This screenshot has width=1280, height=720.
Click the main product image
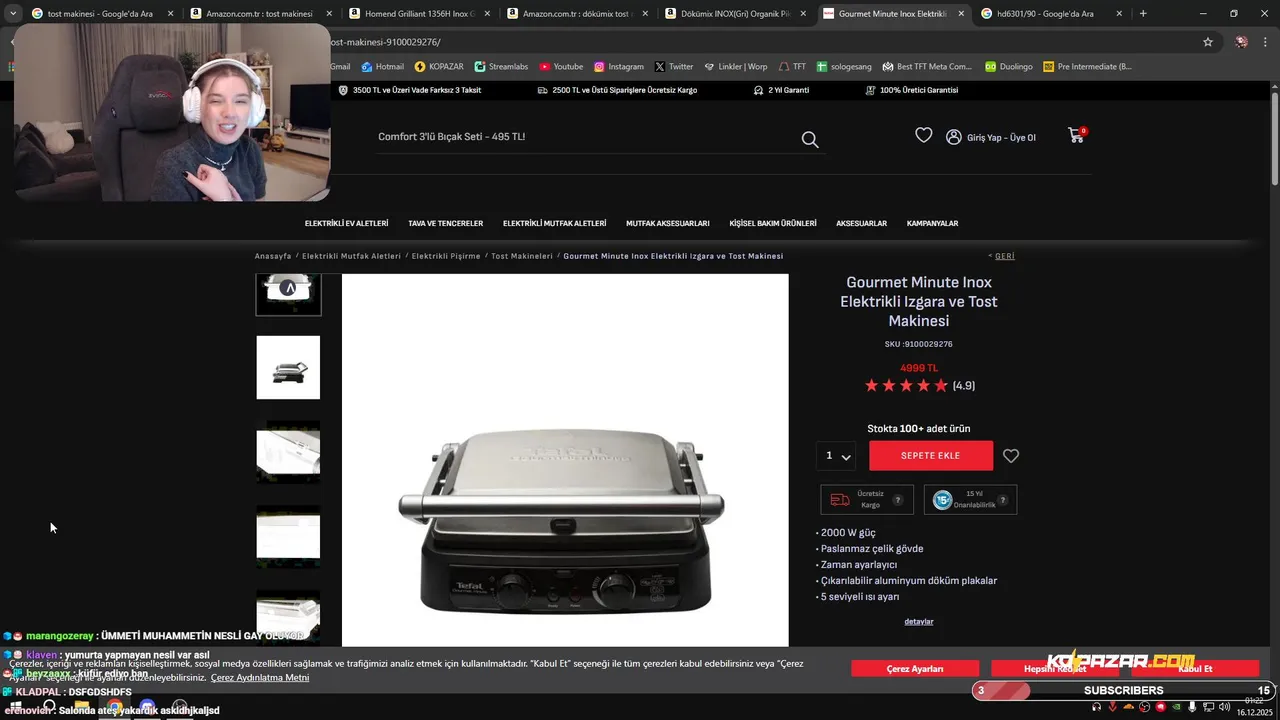point(565,460)
